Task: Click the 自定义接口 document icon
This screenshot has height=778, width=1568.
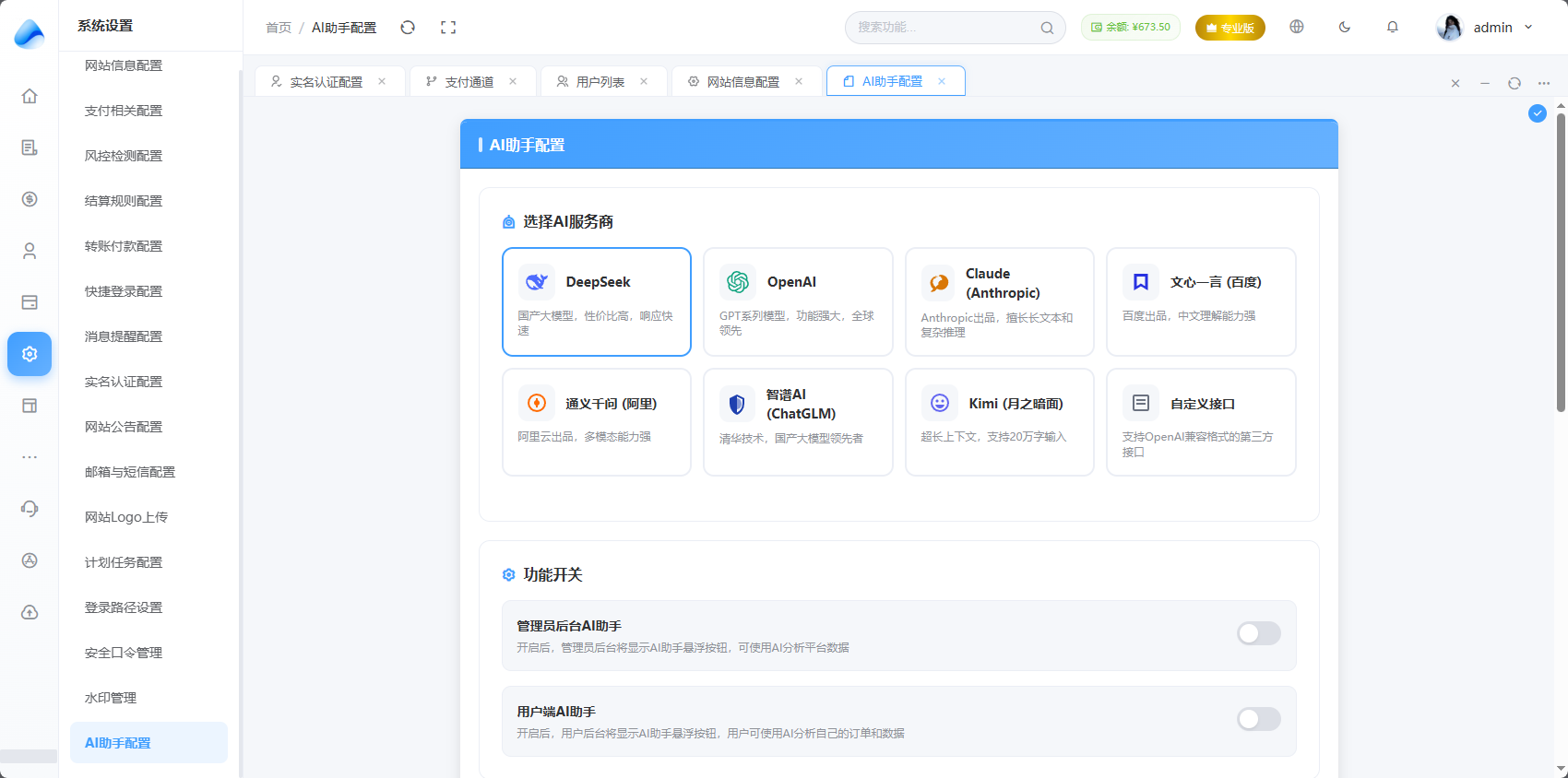Action: point(1141,403)
